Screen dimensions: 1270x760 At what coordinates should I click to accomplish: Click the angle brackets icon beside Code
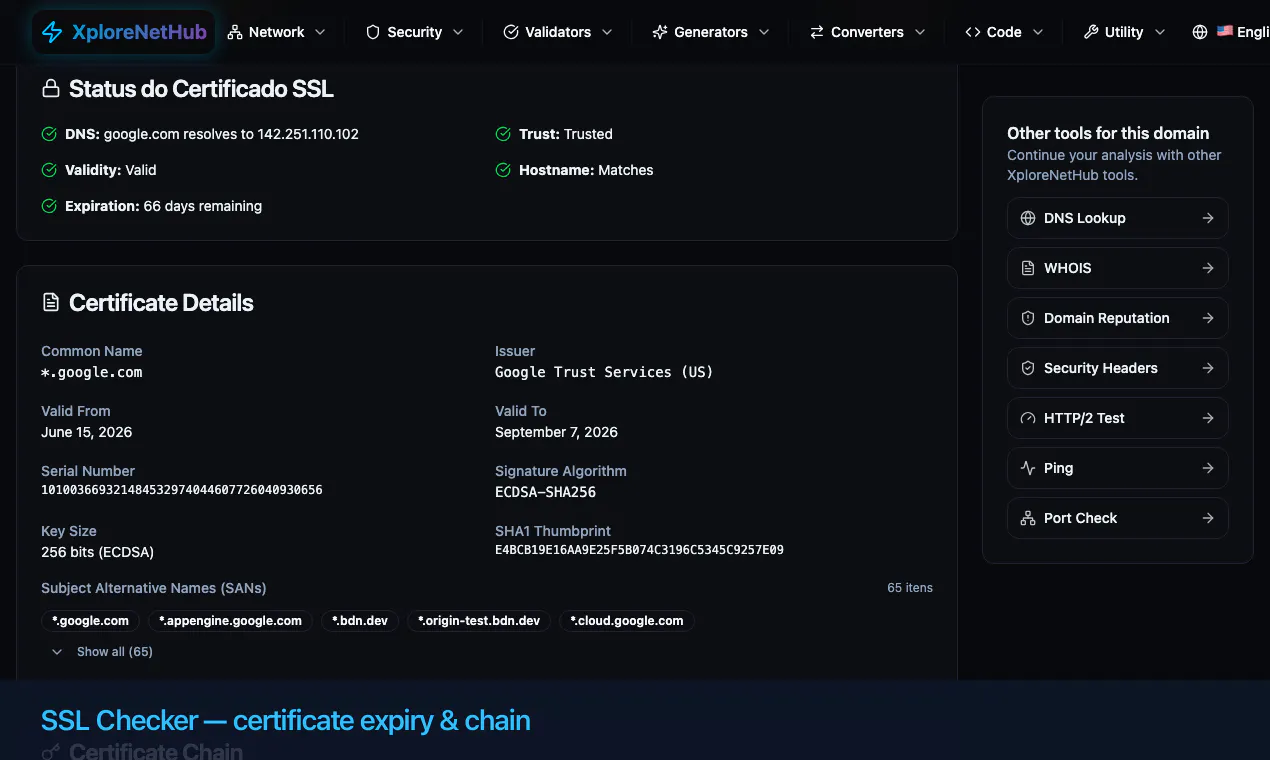pos(973,32)
